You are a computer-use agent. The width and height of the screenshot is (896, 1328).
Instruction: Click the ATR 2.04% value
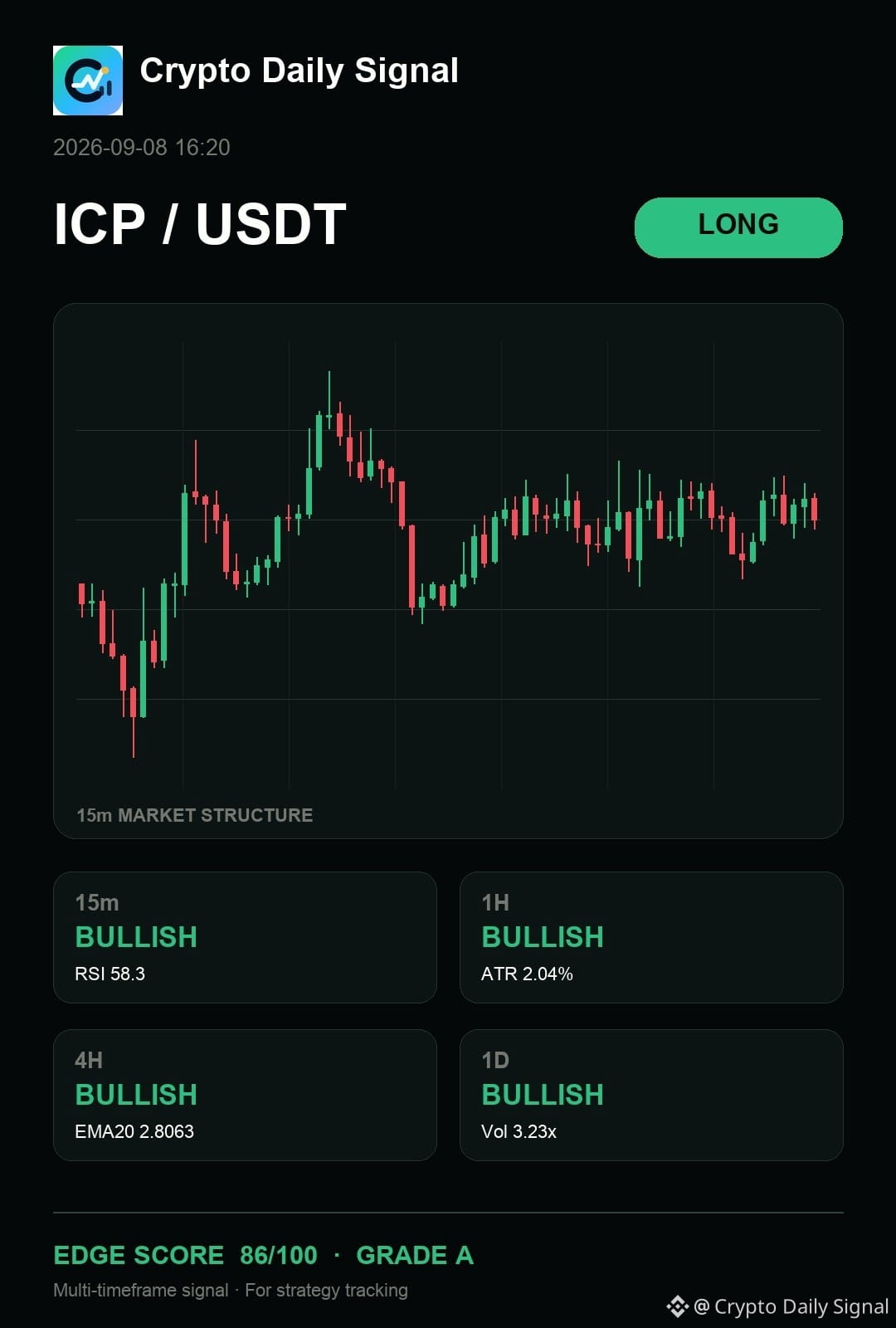click(x=527, y=974)
